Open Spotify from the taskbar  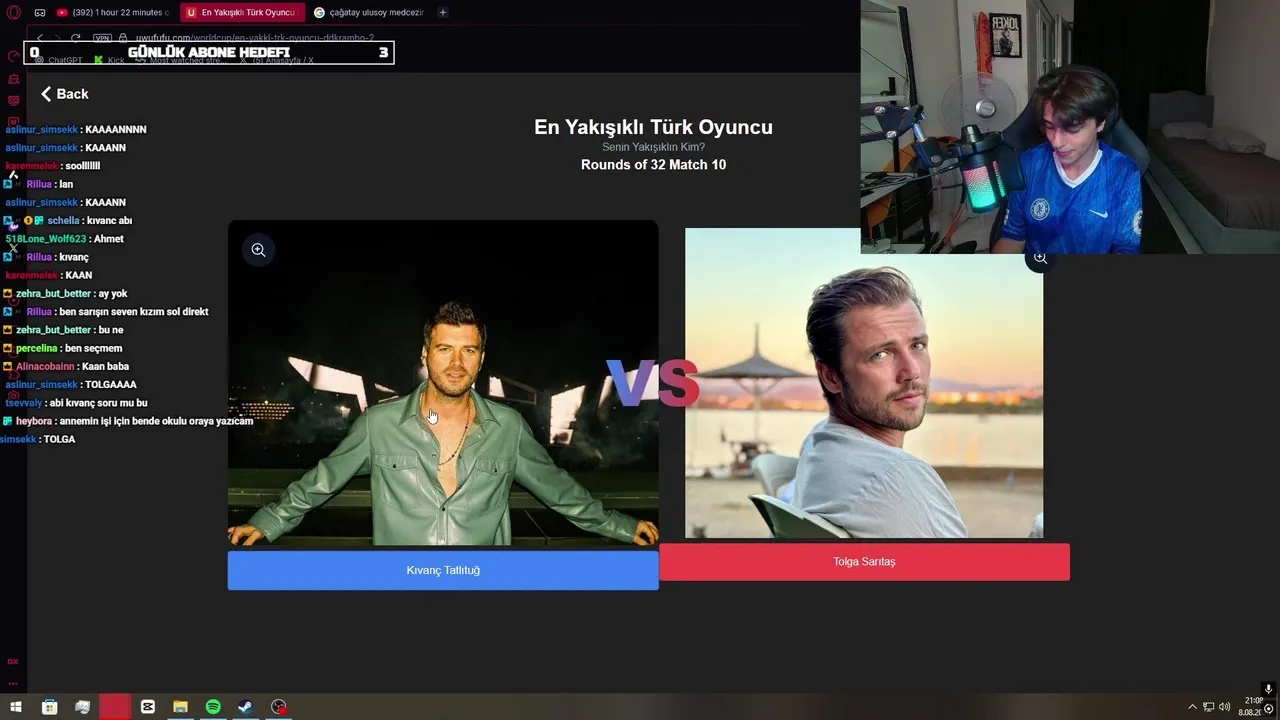pyautogui.click(x=213, y=707)
